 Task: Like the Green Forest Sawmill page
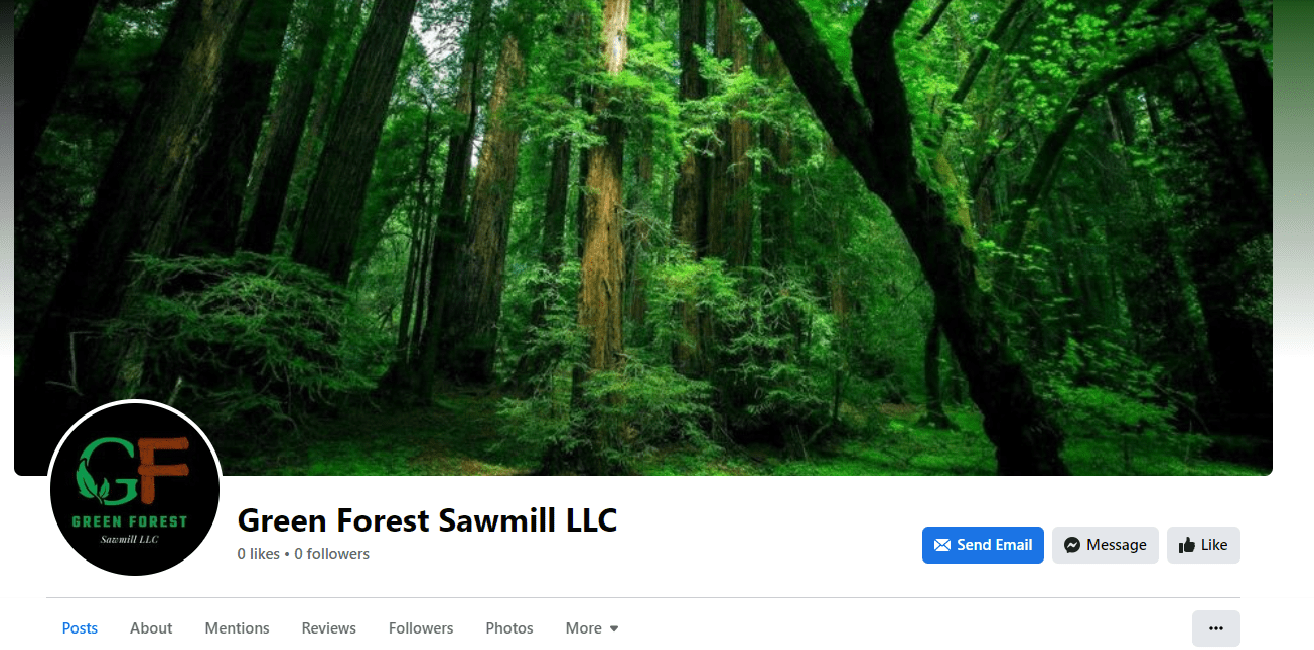tap(1203, 545)
